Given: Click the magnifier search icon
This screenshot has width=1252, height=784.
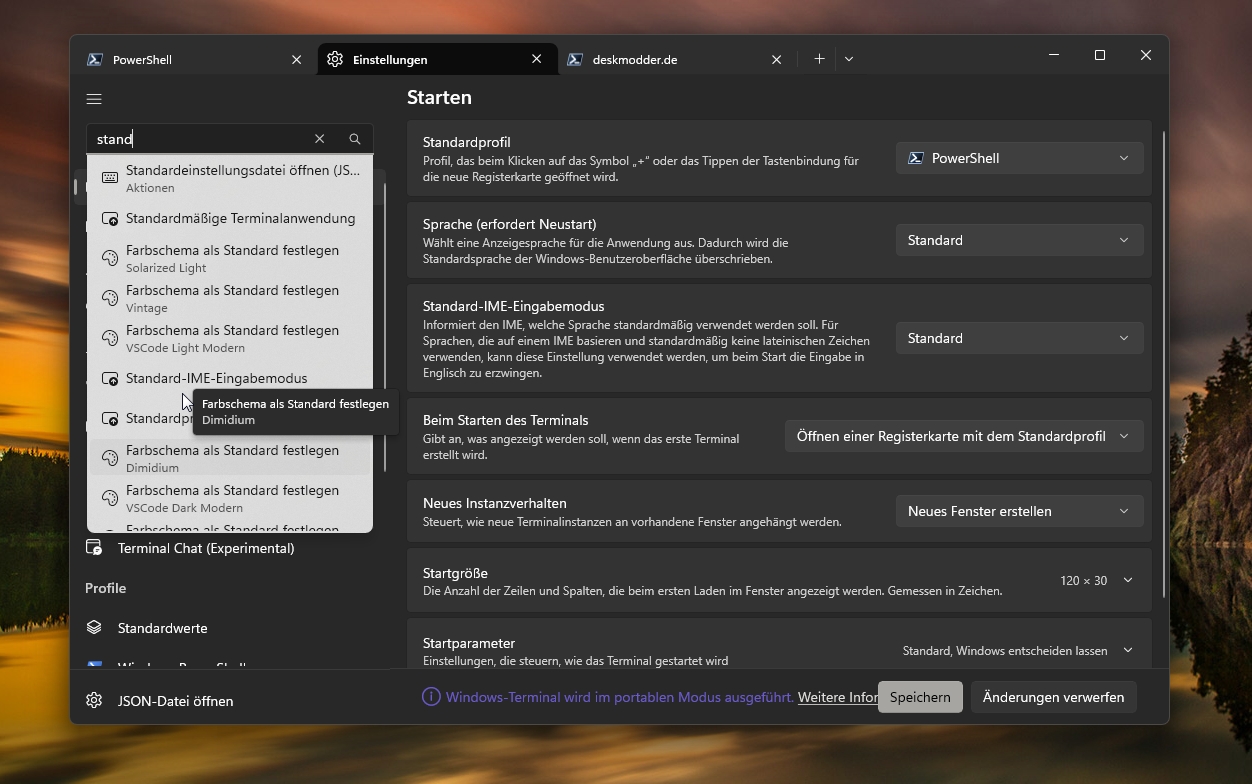Looking at the screenshot, I should pos(355,139).
